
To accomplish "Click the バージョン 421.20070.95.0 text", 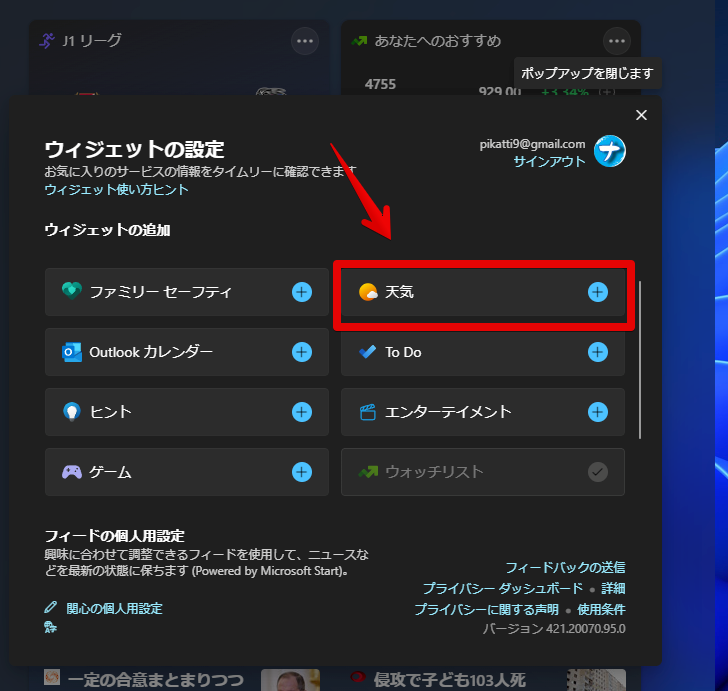I will tap(554, 629).
